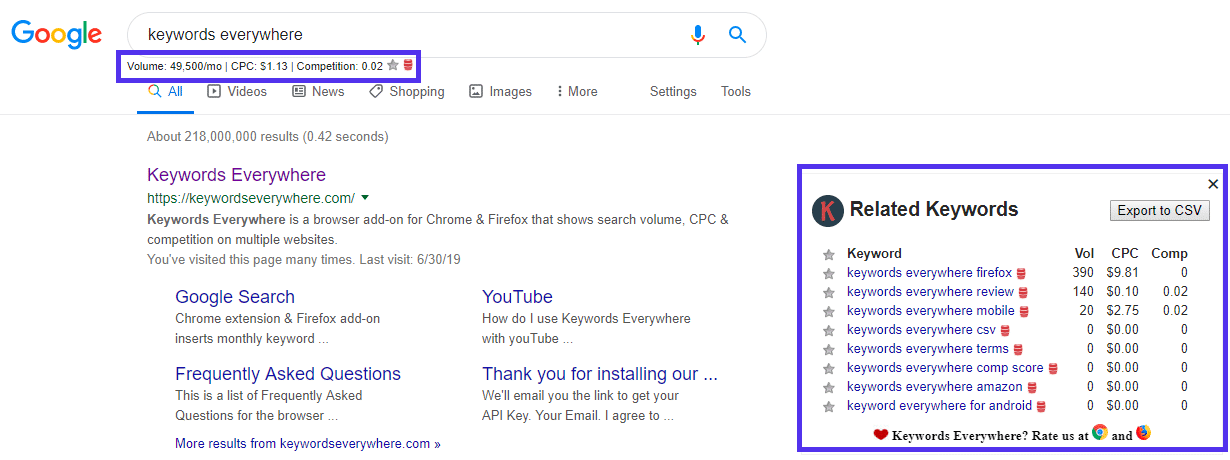The height and width of the screenshot is (460, 1230).
Task: Expand the More search options menu
Action: pyautogui.click(x=576, y=92)
